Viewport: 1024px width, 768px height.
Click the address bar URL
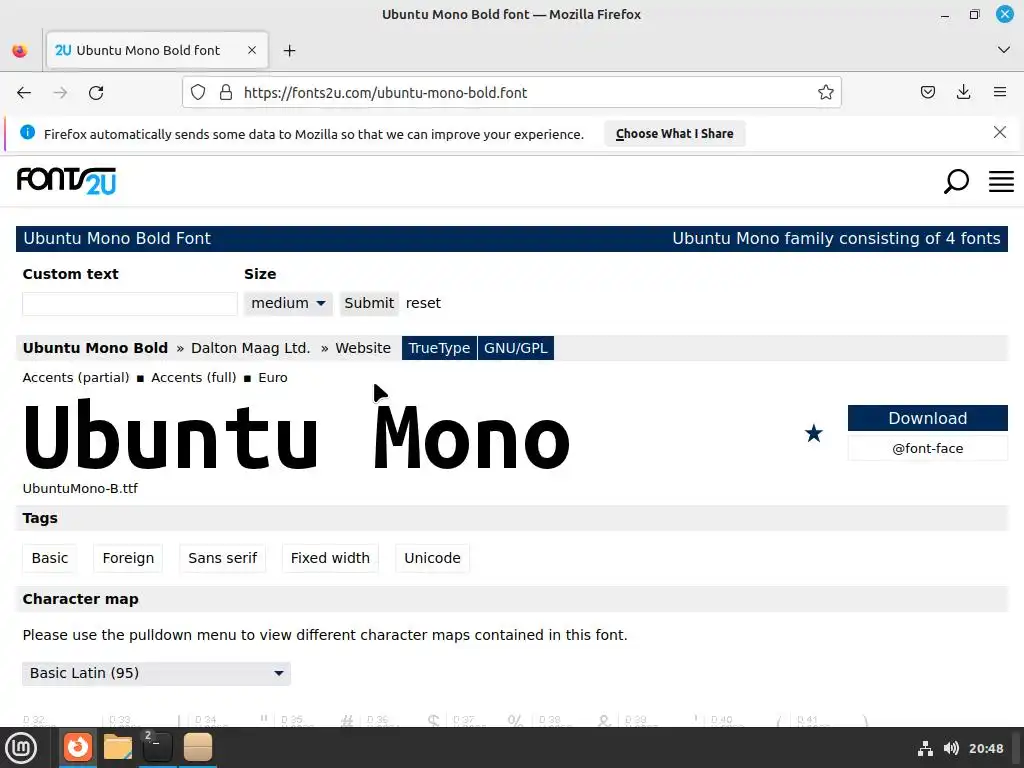[385, 93]
